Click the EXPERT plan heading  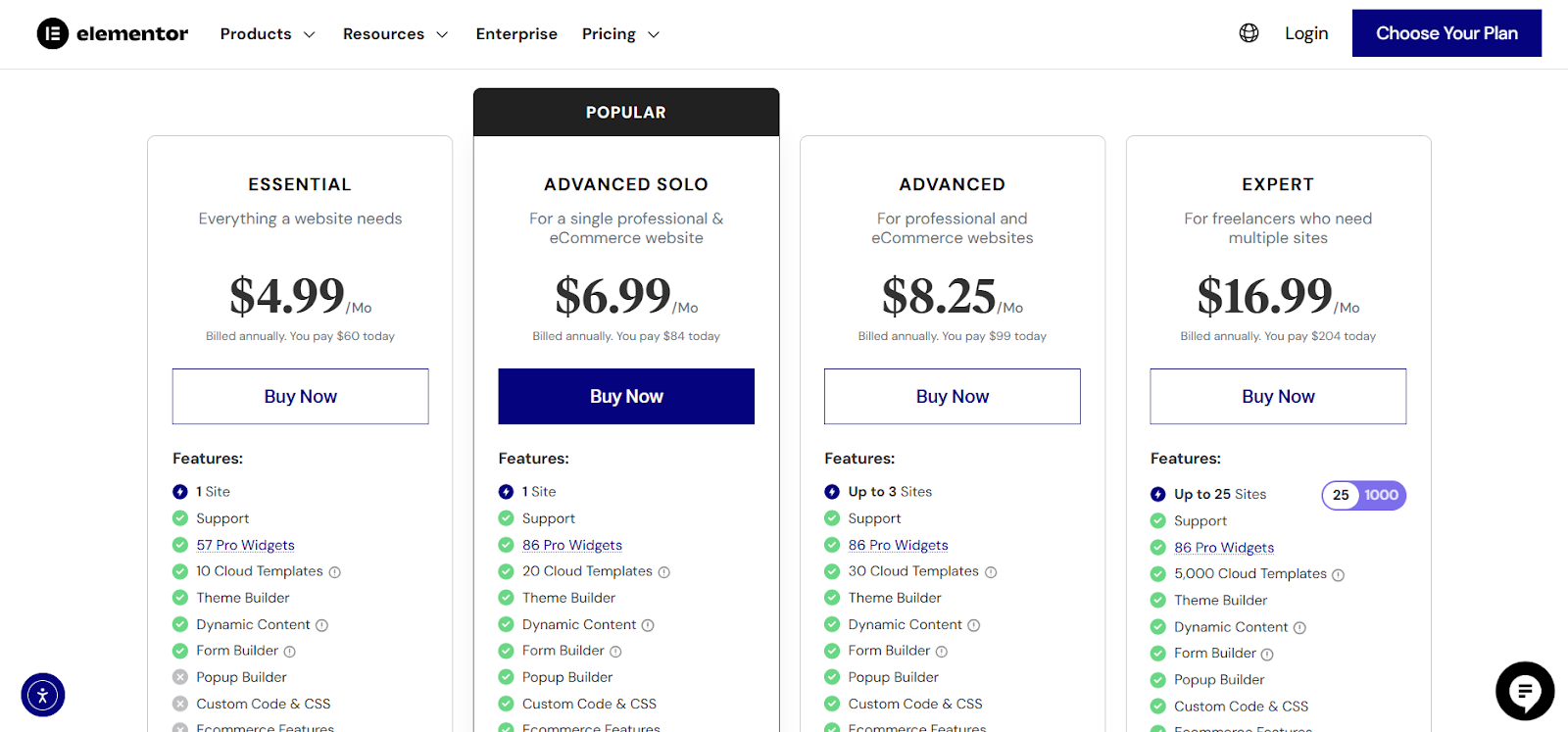coord(1278,184)
